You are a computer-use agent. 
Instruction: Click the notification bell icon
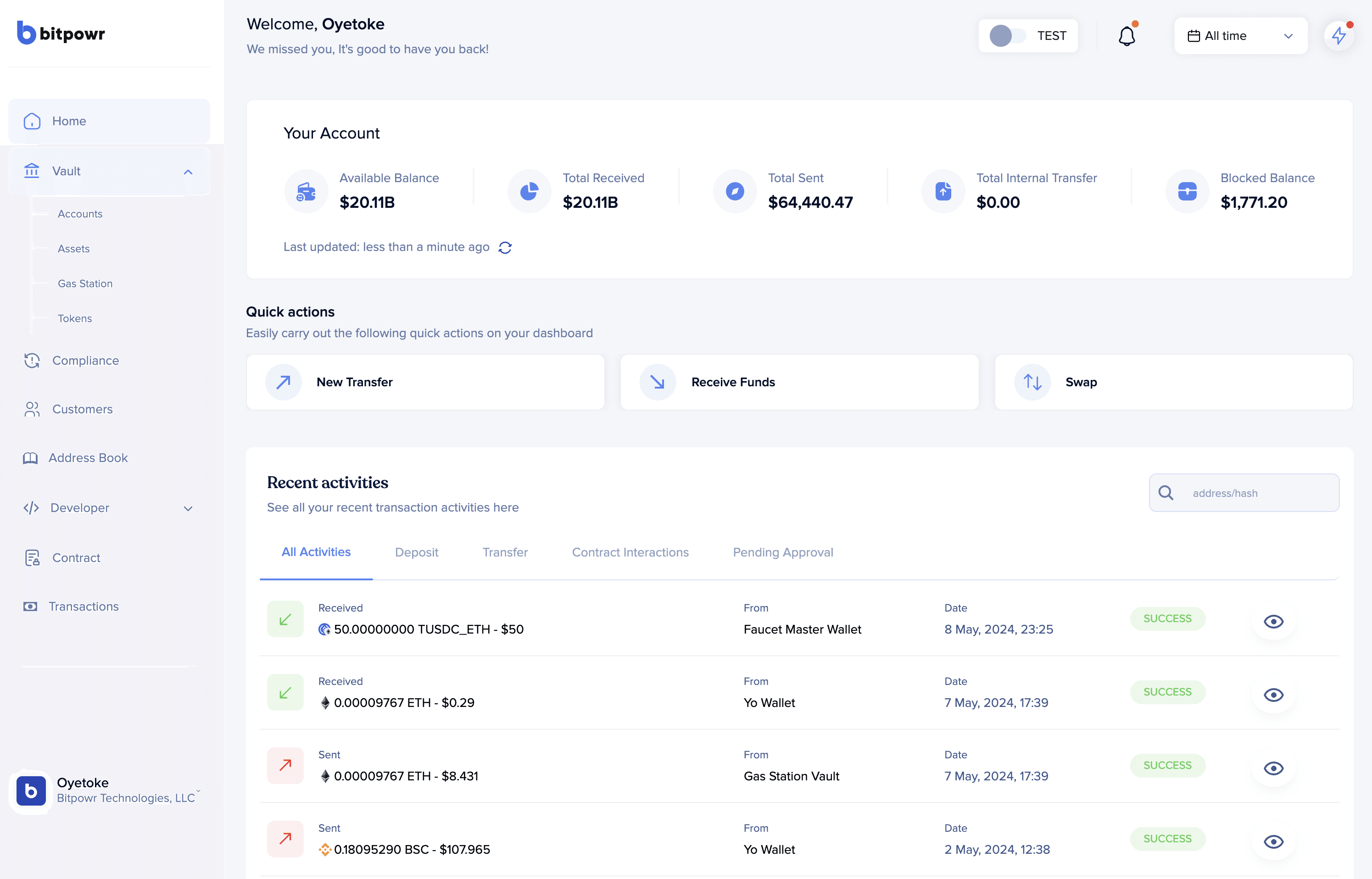1126,36
